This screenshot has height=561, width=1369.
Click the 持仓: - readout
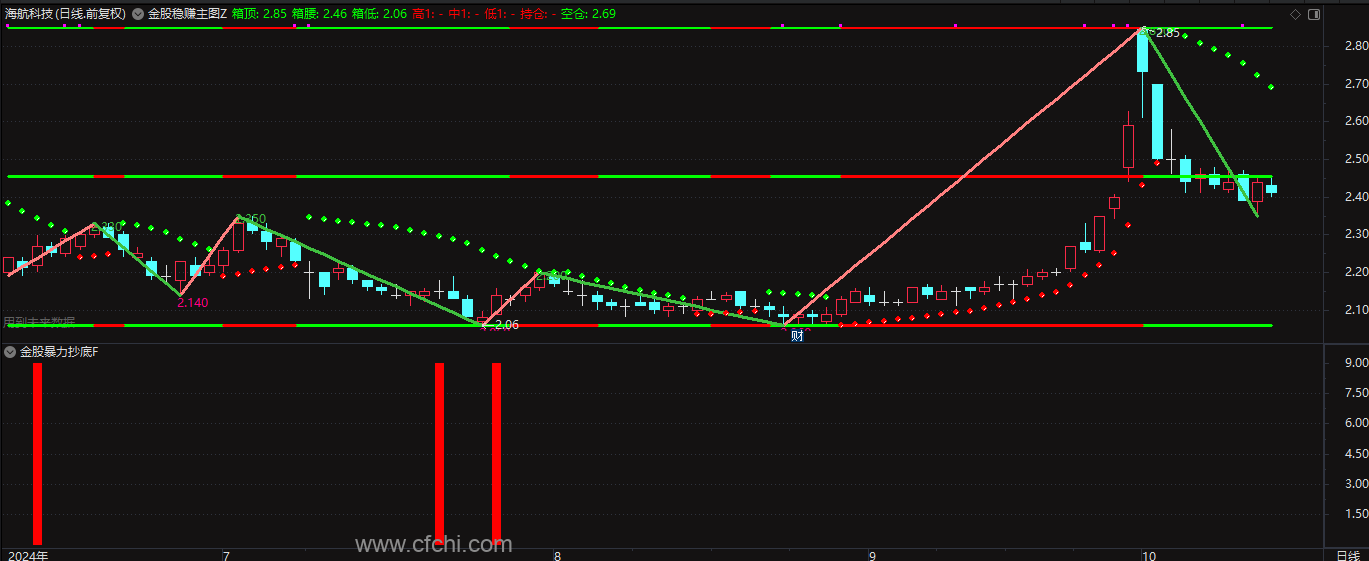click(x=538, y=14)
